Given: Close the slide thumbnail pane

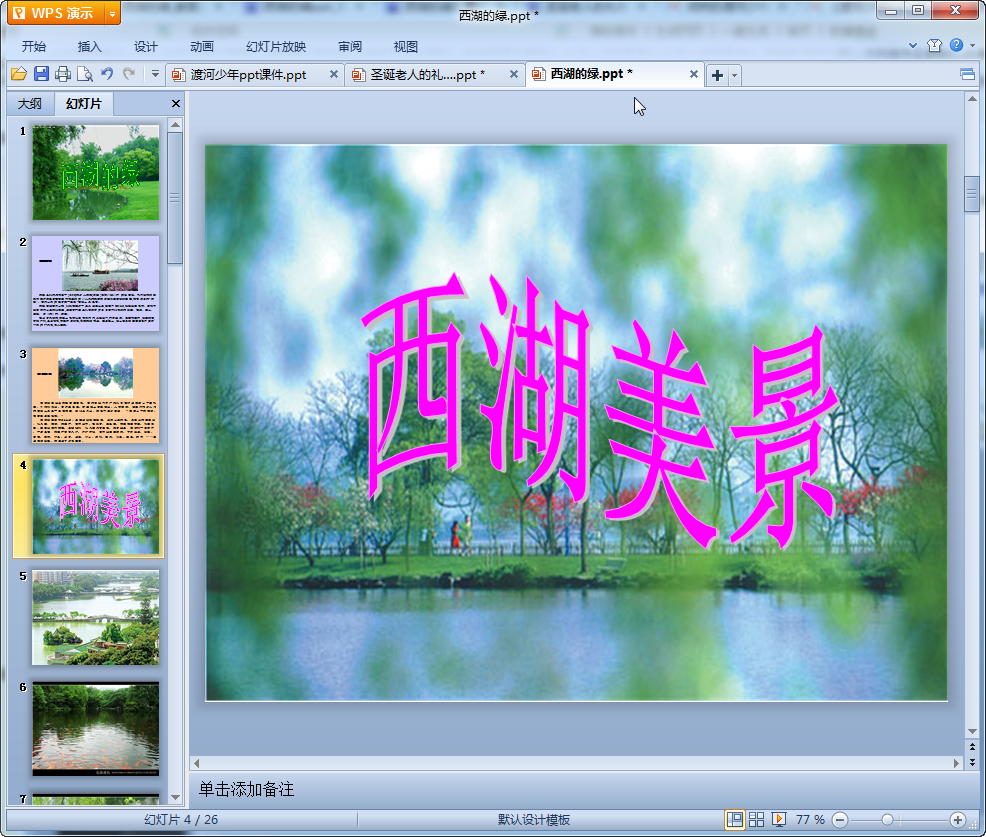Looking at the screenshot, I should [x=176, y=104].
